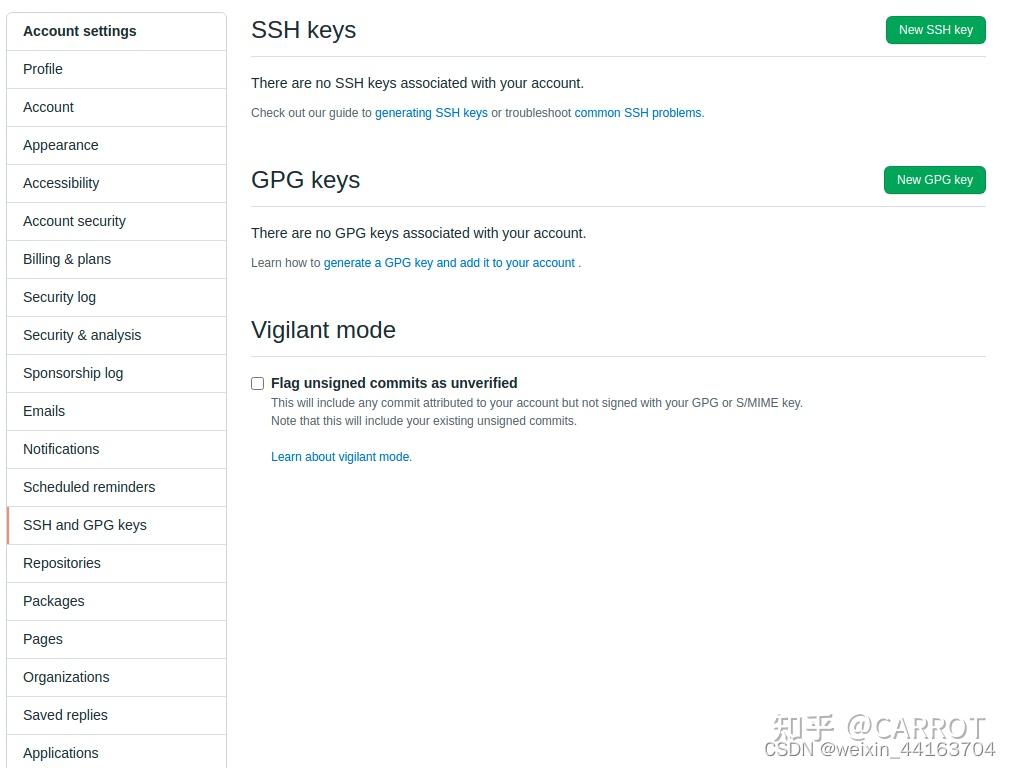1011x768 pixels.
Task: Open Profile settings
Action: 42,69
